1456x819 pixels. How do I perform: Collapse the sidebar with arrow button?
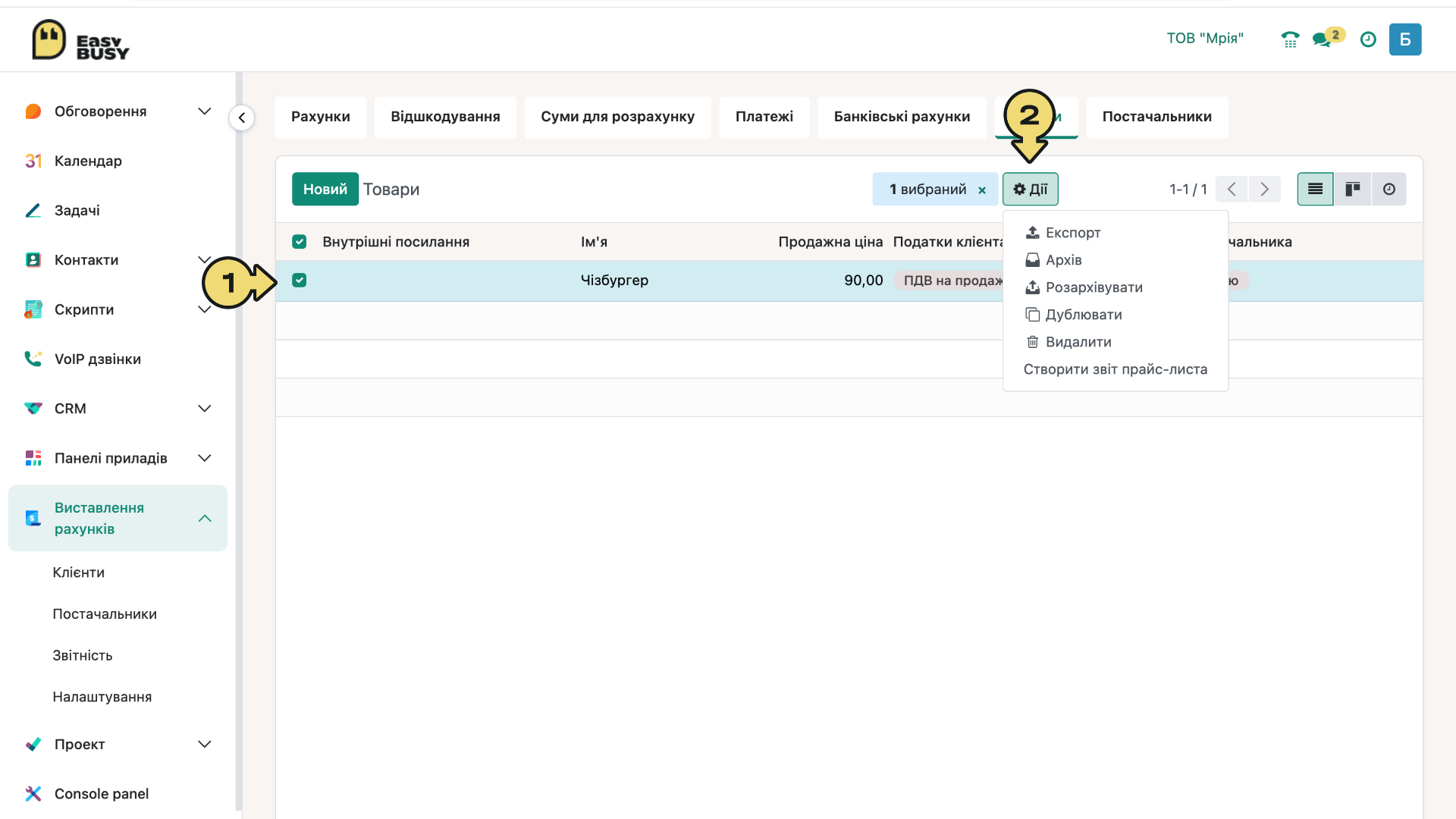[242, 118]
